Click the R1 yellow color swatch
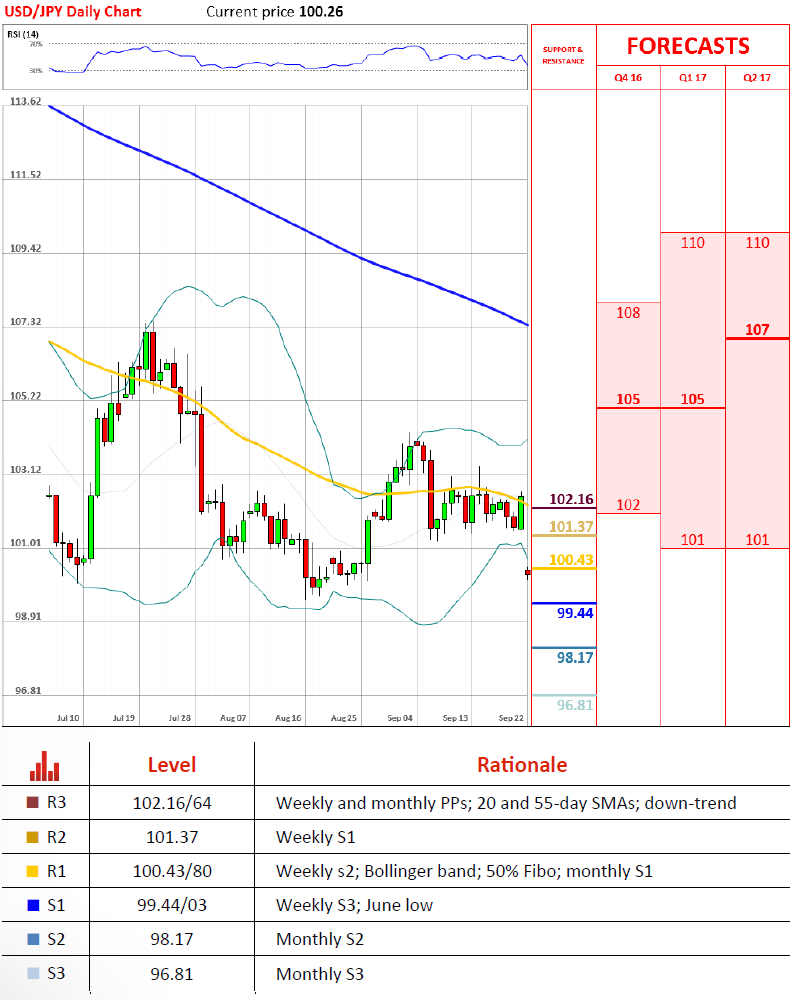Screen dimensions: 799x1000 [x=33, y=871]
